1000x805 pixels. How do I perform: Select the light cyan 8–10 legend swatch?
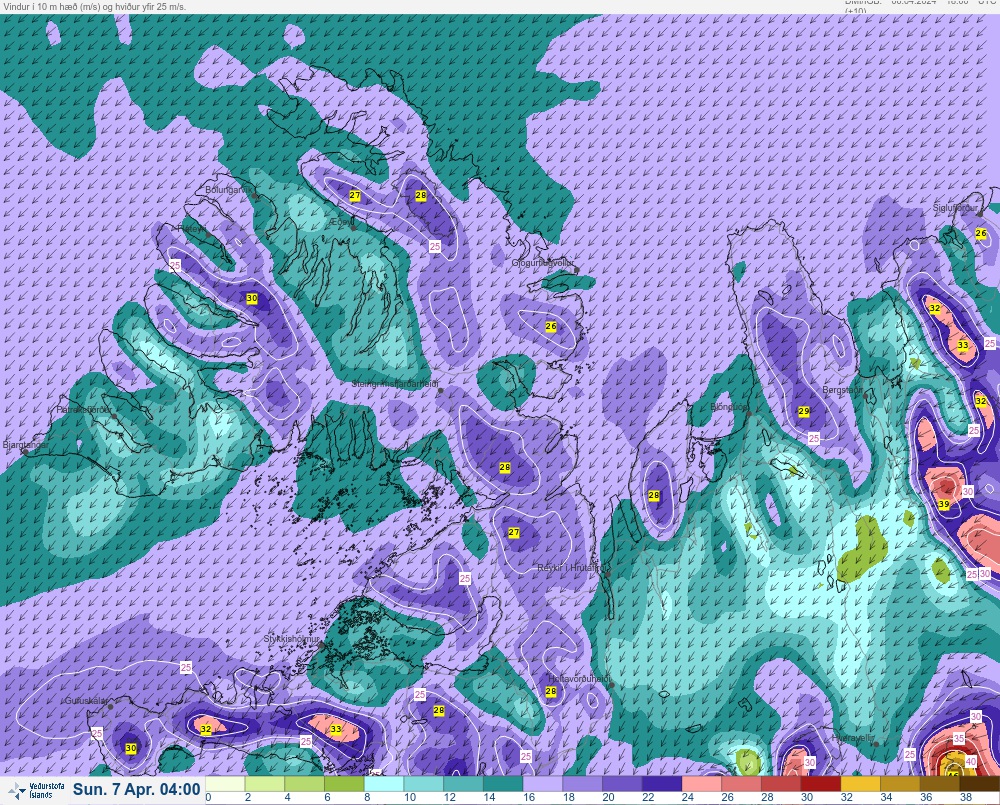pos(384,784)
